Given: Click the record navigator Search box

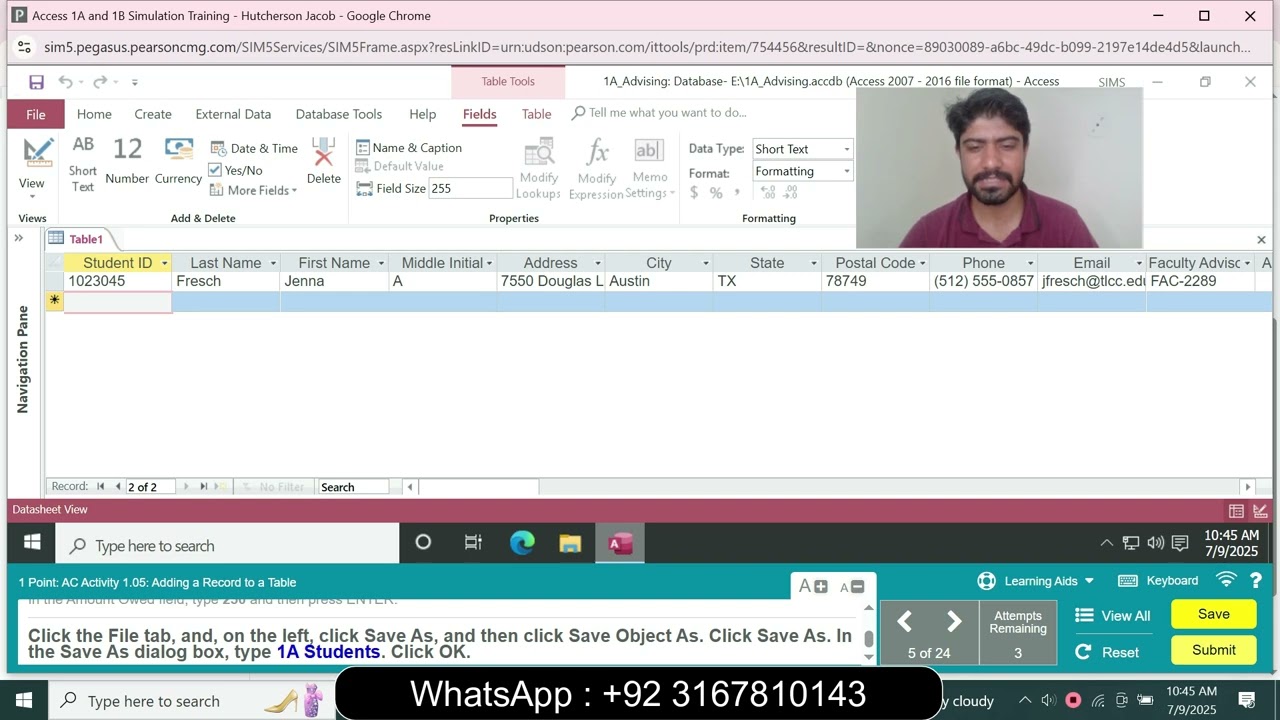Looking at the screenshot, I should 353,487.
